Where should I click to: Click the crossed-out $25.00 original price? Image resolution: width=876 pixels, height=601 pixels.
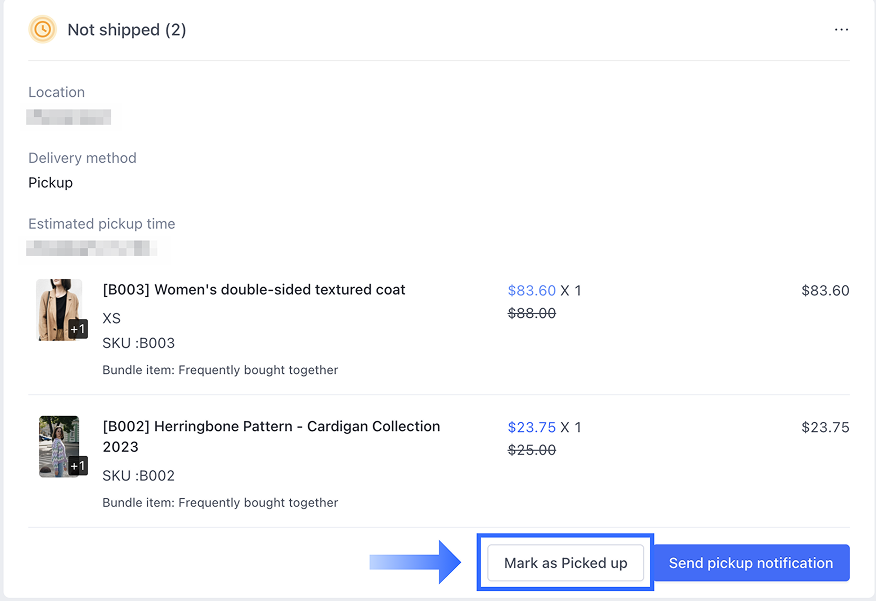531,451
